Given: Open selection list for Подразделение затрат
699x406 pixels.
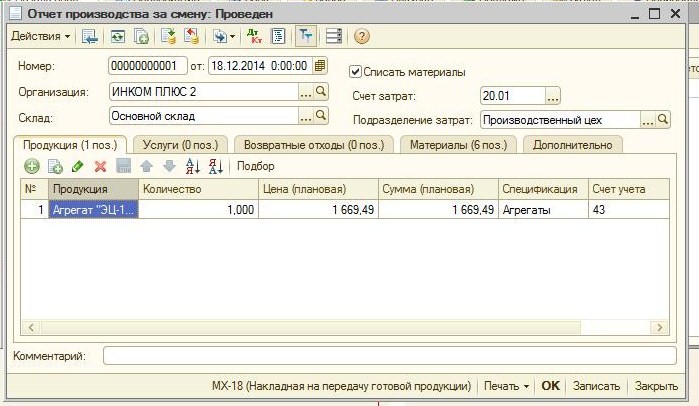Looking at the screenshot, I should tap(647, 120).
